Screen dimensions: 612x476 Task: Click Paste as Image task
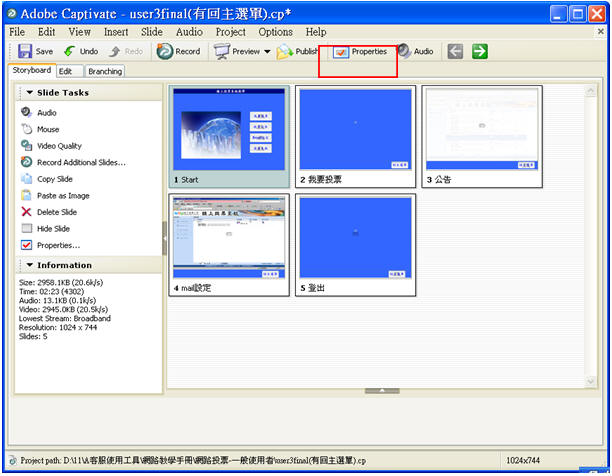pyautogui.click(x=55, y=195)
